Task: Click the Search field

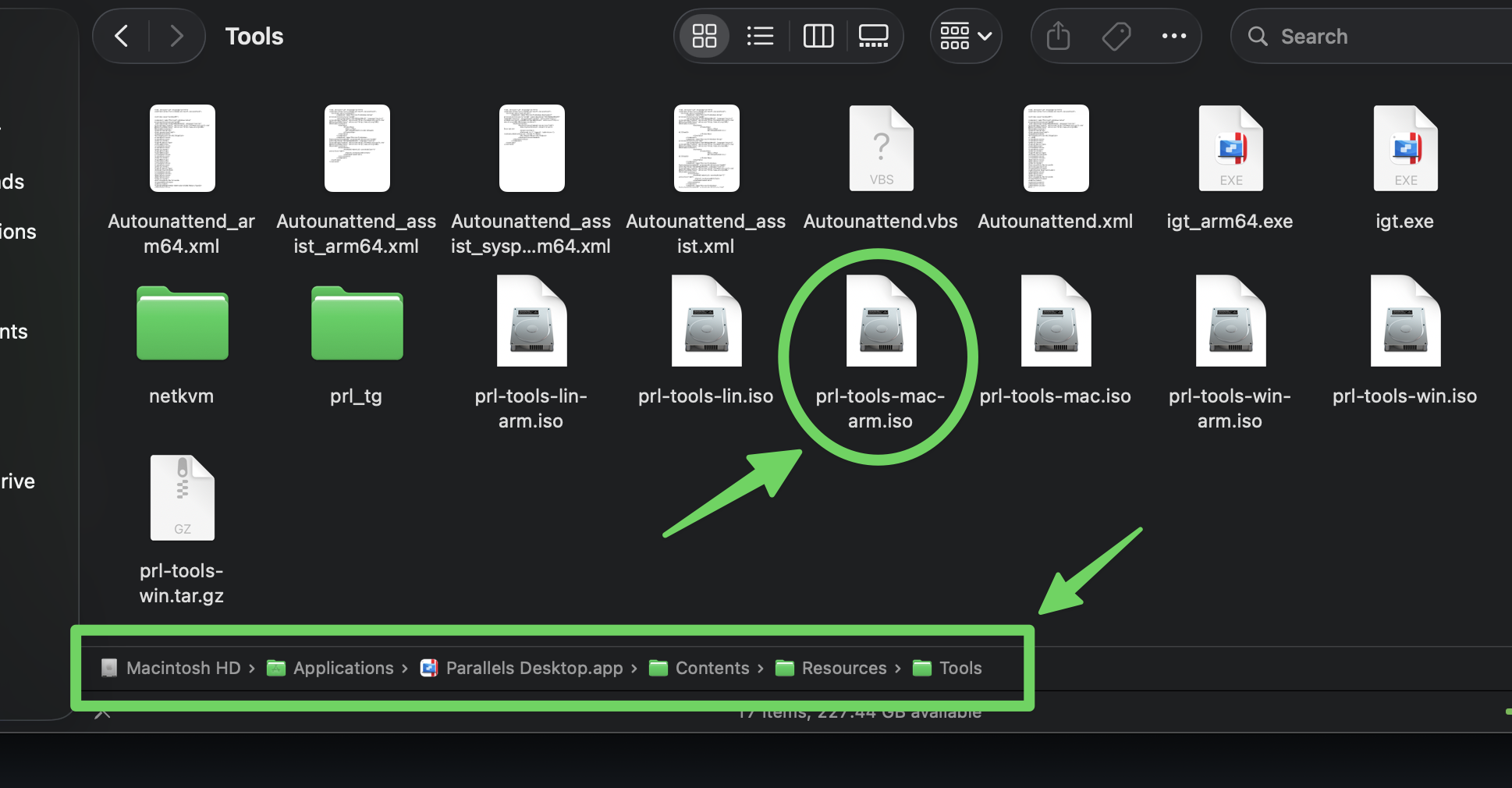Action: pyautogui.click(x=1373, y=37)
